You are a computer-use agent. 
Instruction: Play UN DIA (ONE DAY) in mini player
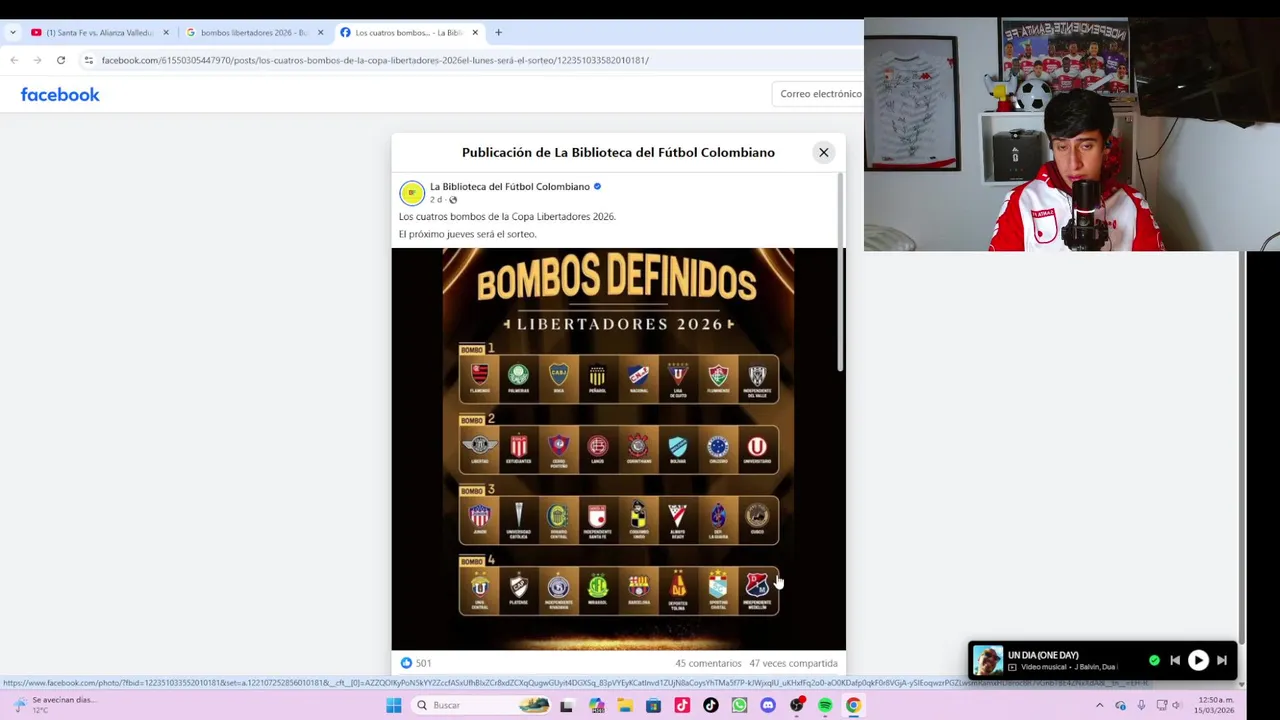click(x=1198, y=661)
